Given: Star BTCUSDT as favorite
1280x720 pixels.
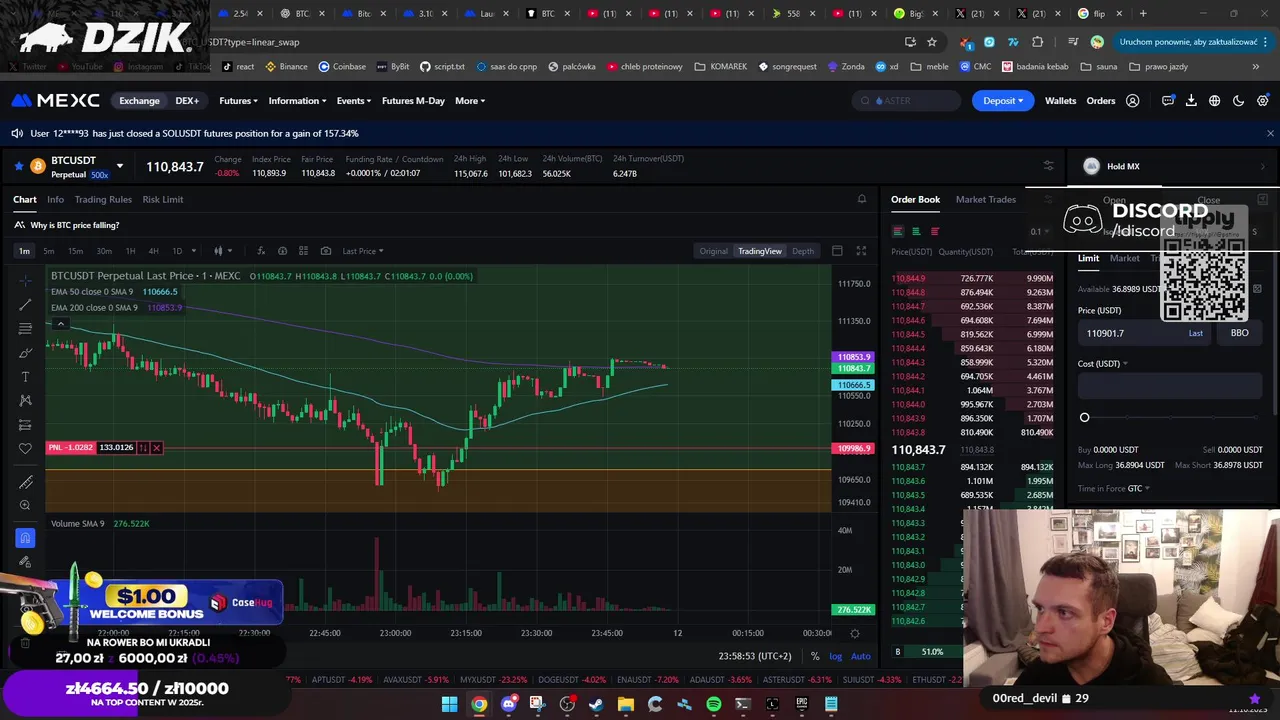Looking at the screenshot, I should click(18, 166).
